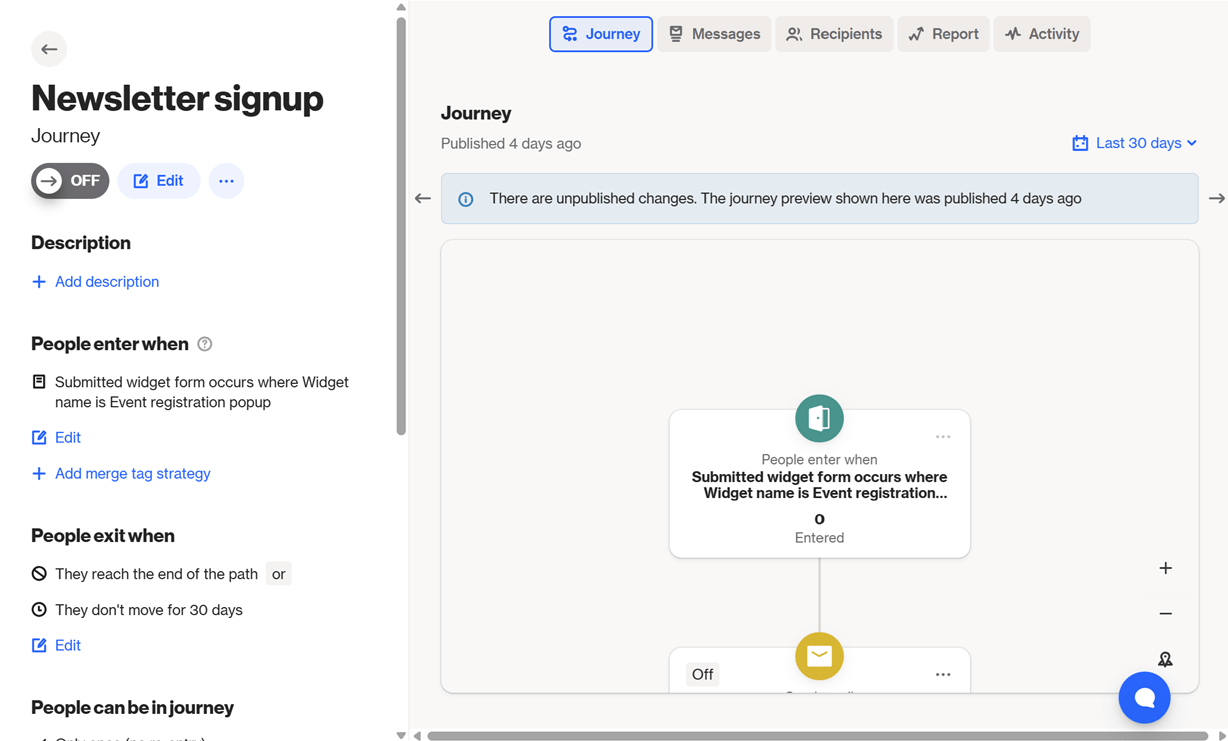Screen dimensions: 1228x741
Task: Click the 'or' tag in exit conditions
Action: tap(279, 574)
